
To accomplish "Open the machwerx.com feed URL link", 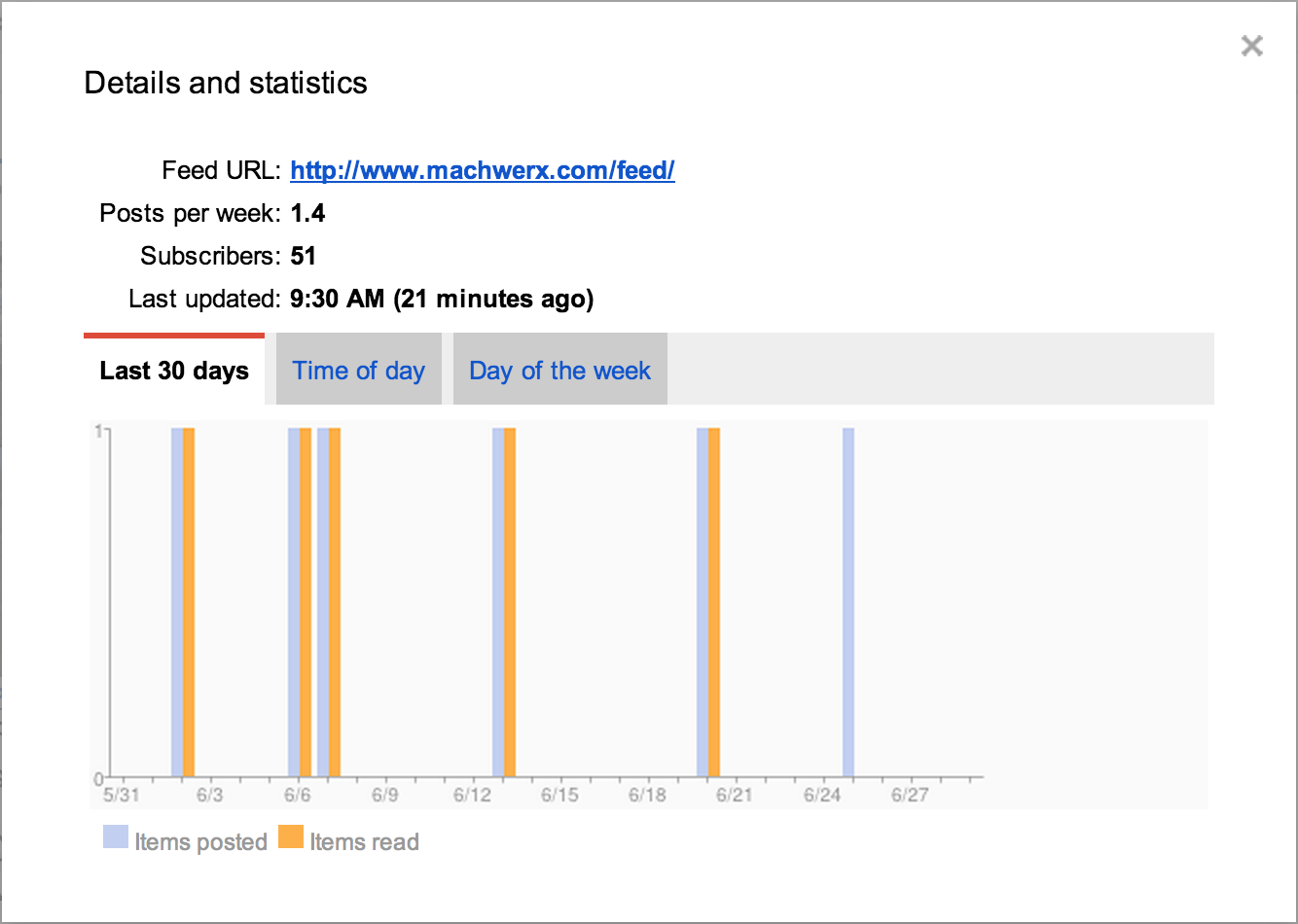I will pyautogui.click(x=483, y=170).
